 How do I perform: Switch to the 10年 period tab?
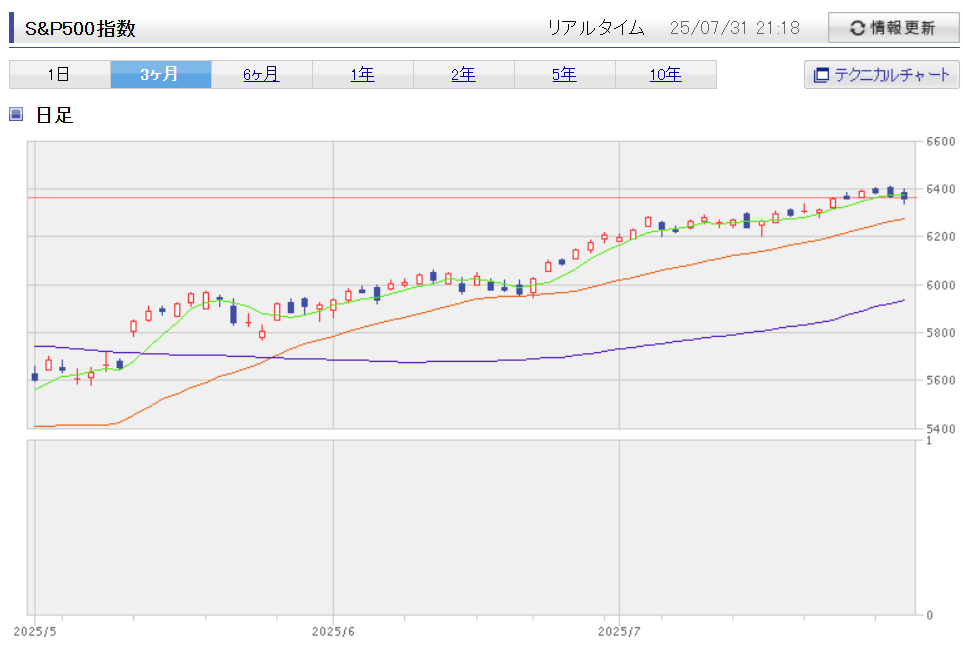pyautogui.click(x=666, y=74)
